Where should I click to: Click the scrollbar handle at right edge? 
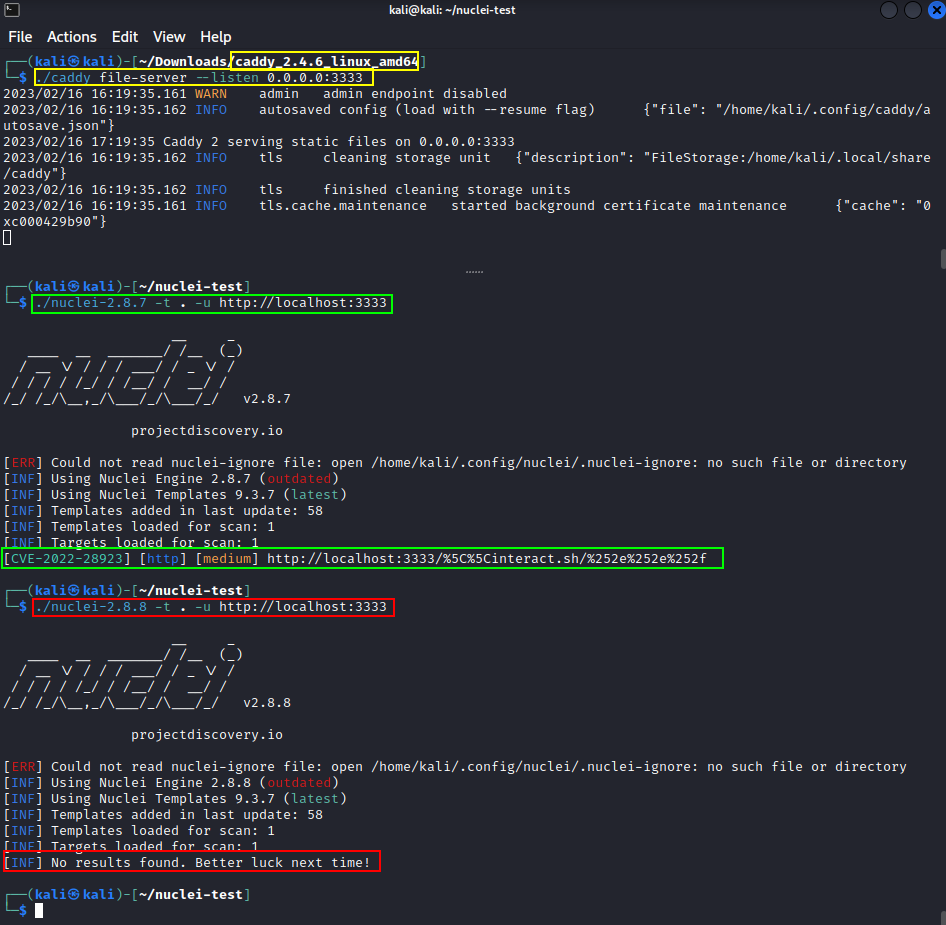(943, 259)
